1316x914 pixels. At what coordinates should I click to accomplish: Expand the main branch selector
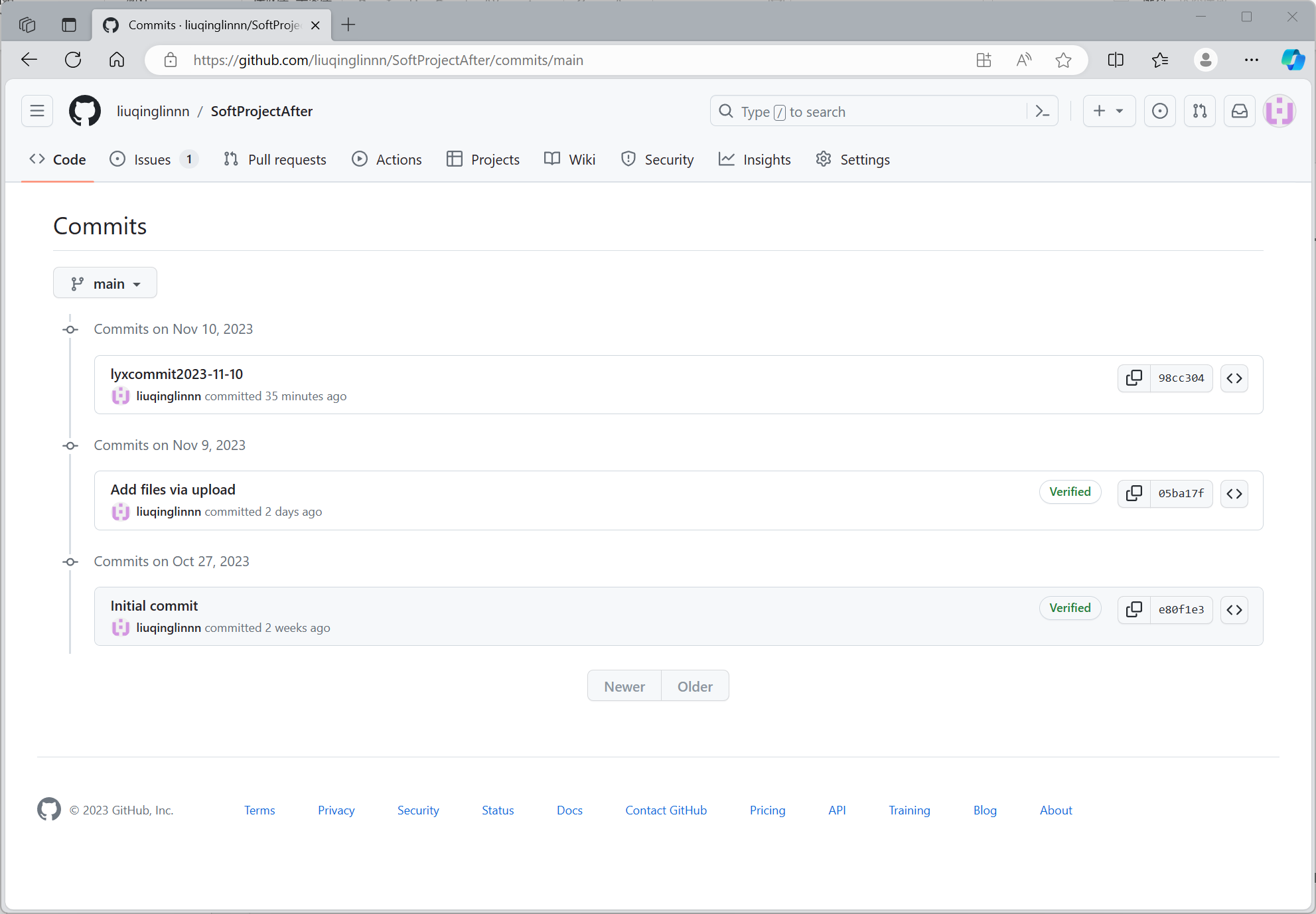click(x=105, y=283)
